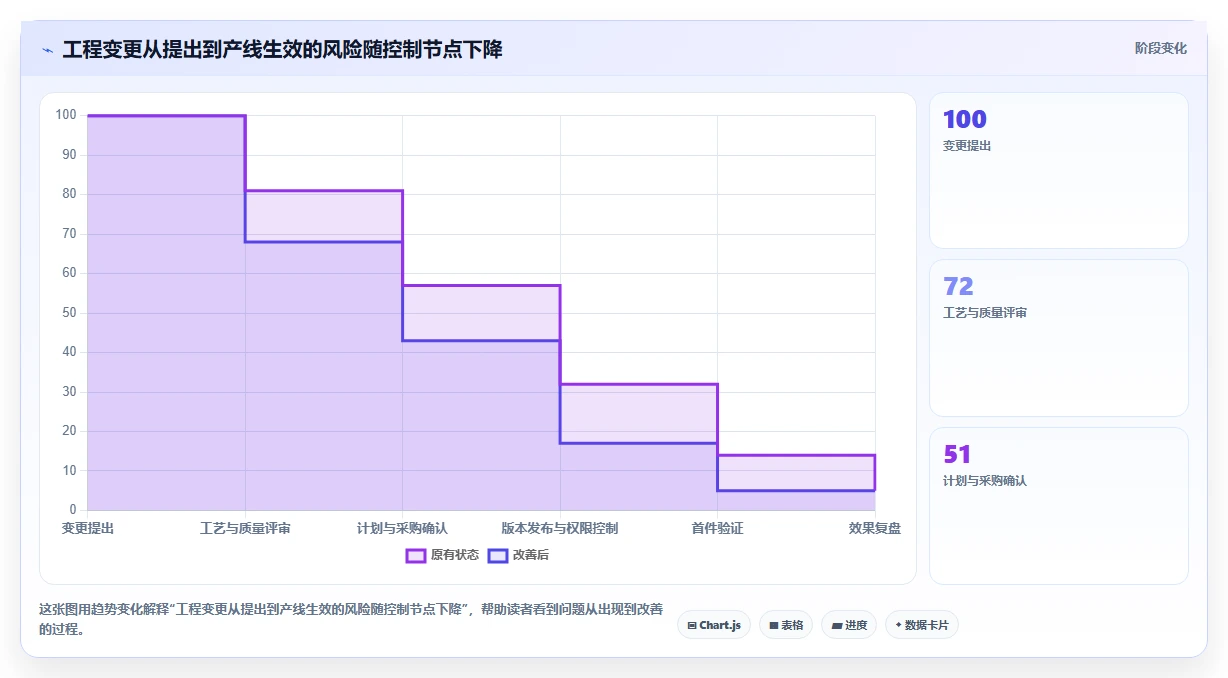Viewport: 1228px width, 678px height.
Task: Click the 效果复盘 x-axis label
Action: pyautogui.click(x=875, y=528)
